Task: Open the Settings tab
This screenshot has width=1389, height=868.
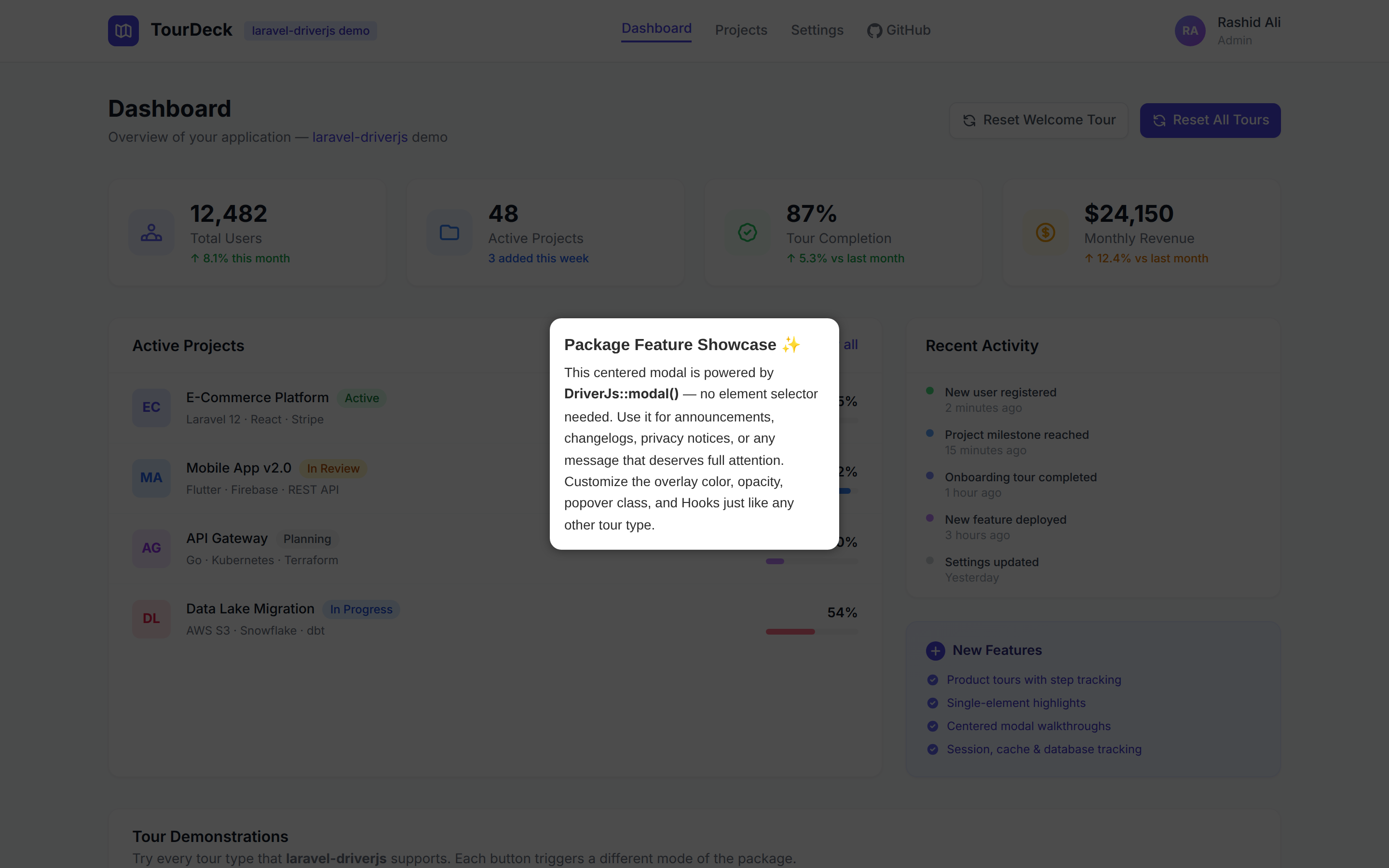Action: [817, 30]
